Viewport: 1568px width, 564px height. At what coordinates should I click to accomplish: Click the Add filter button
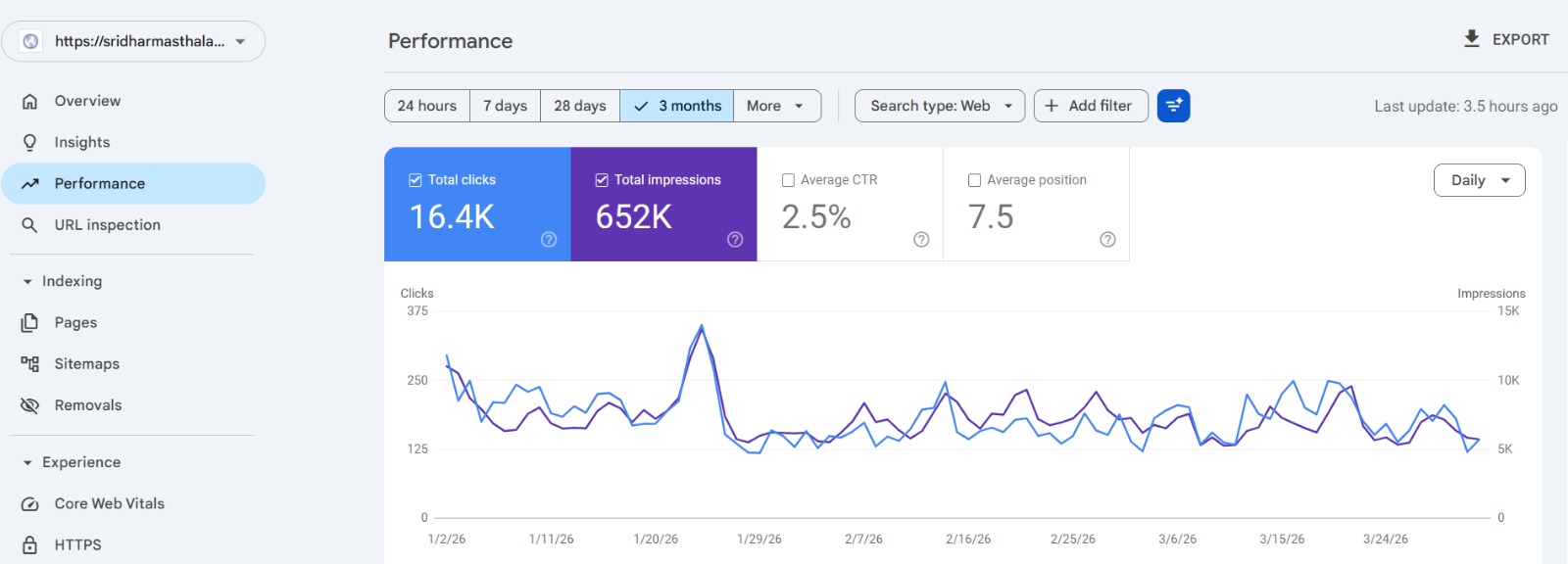(1090, 106)
